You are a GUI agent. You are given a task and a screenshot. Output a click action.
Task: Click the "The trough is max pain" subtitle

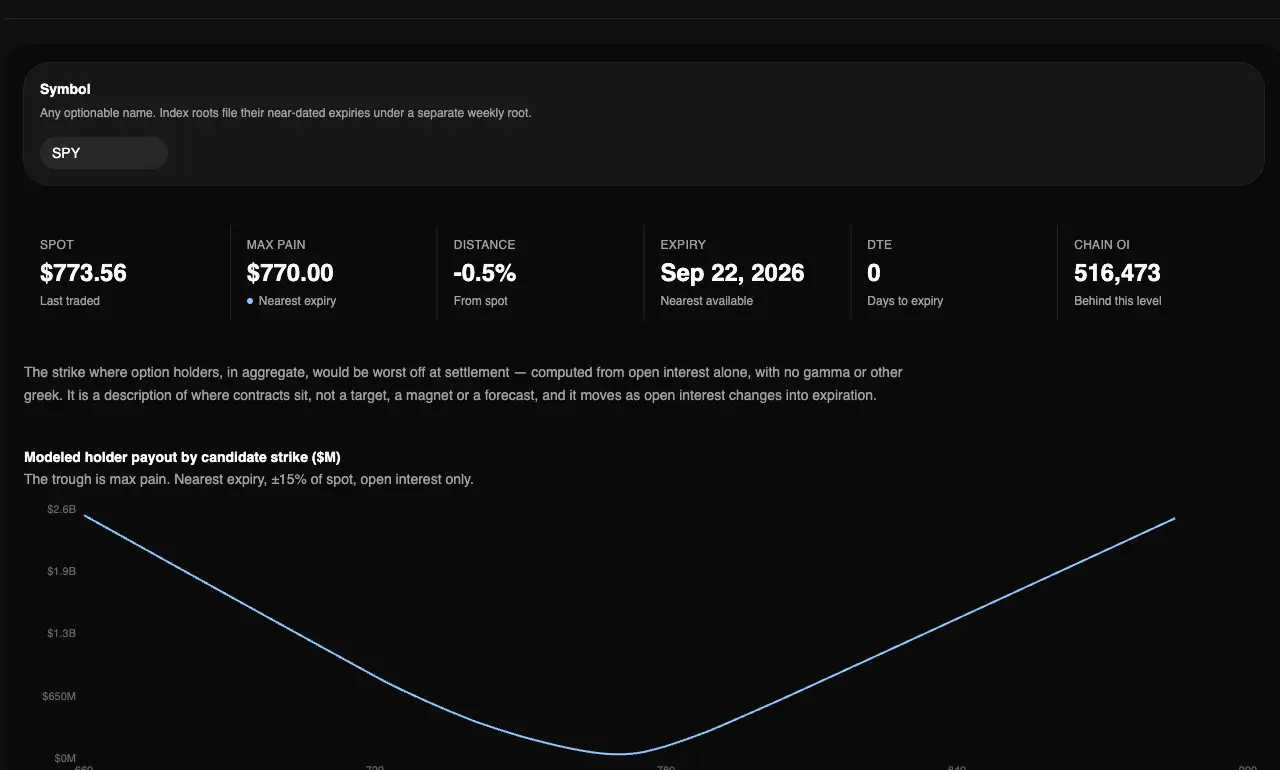click(249, 479)
